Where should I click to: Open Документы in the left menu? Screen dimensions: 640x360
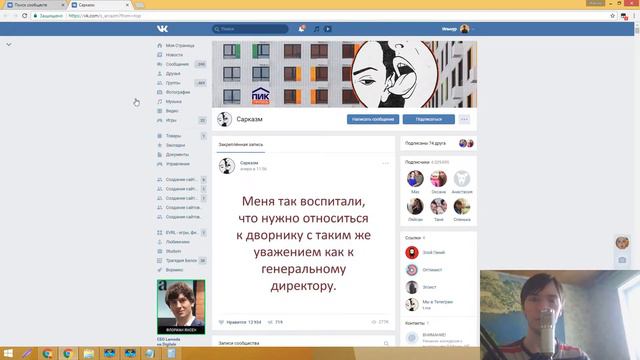pyautogui.click(x=177, y=155)
